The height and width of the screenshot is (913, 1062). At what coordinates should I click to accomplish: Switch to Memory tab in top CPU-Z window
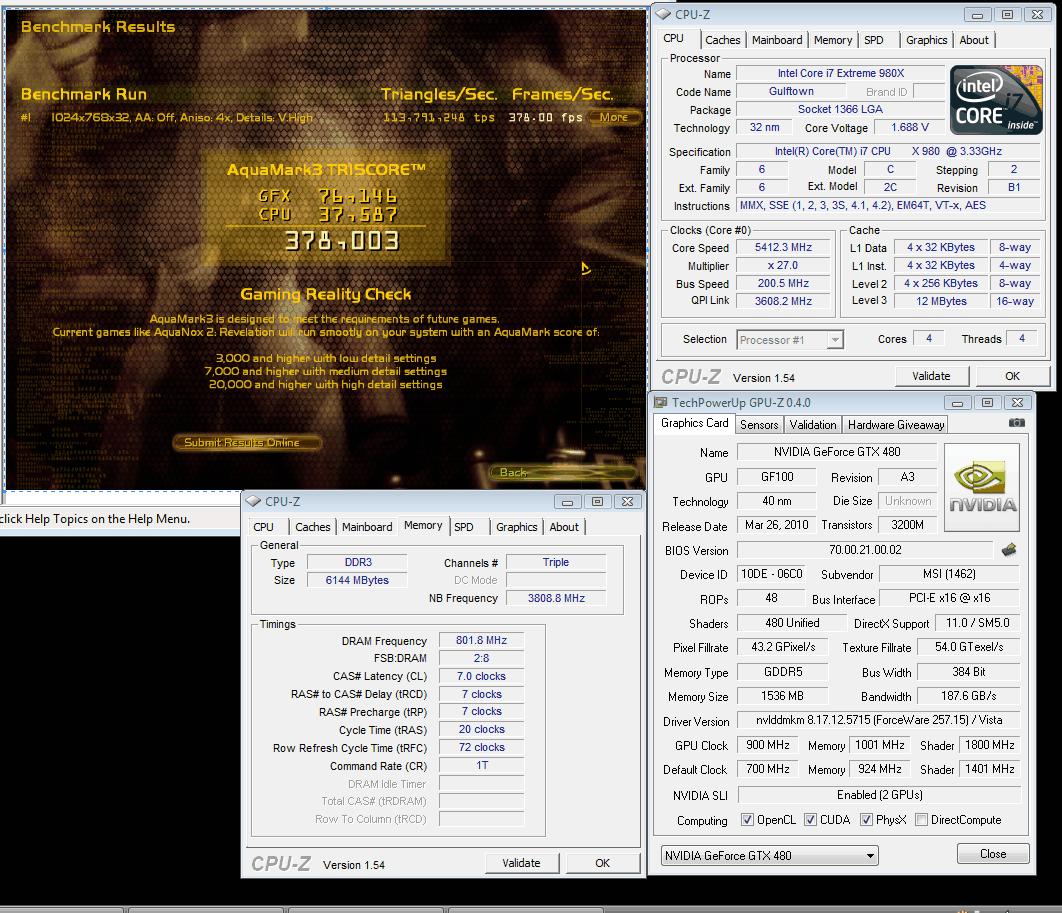[x=833, y=40]
